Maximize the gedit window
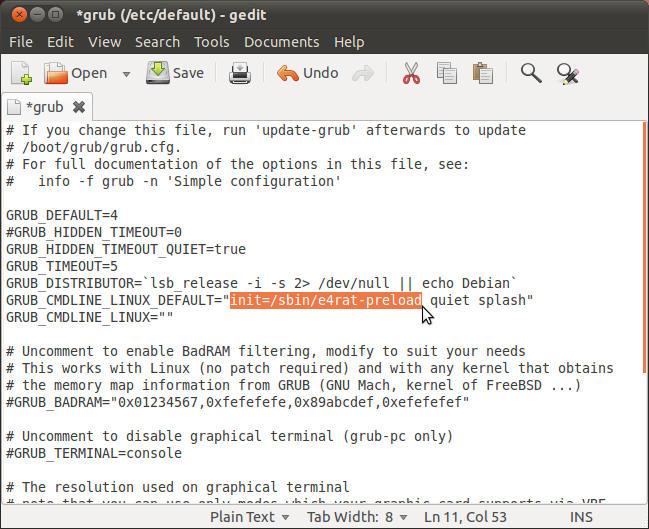This screenshot has width=649, height=529. (x=55, y=15)
